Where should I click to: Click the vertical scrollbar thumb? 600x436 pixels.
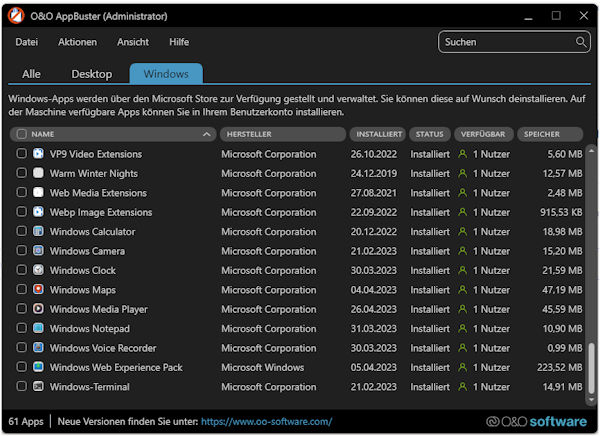591,368
